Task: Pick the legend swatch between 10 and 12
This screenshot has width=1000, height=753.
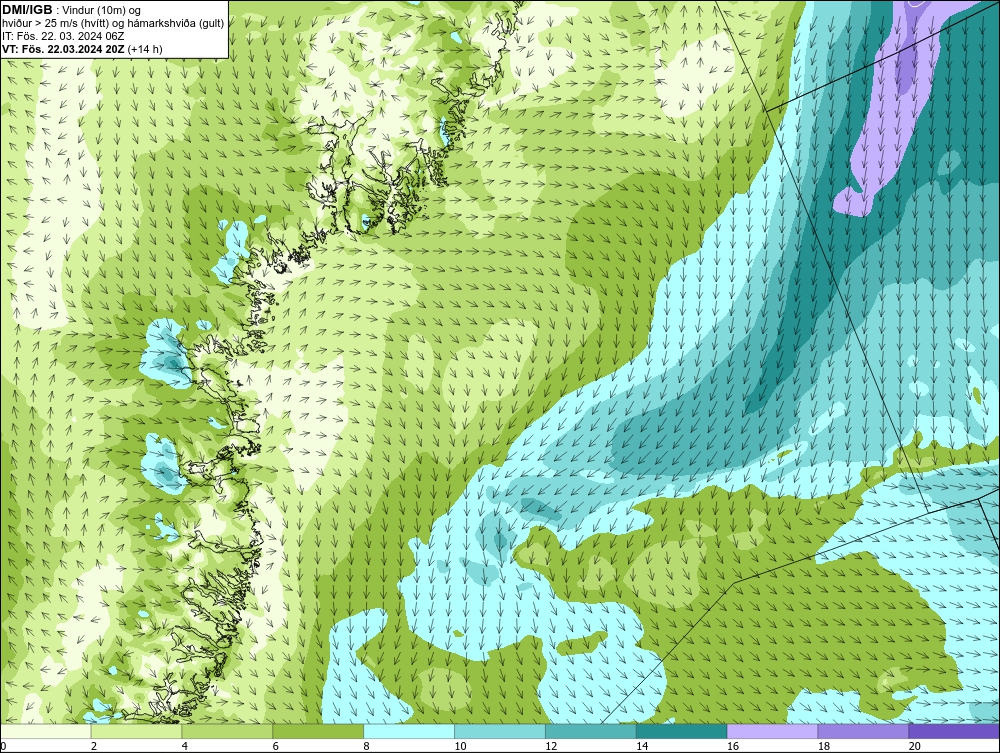Action: point(500,731)
